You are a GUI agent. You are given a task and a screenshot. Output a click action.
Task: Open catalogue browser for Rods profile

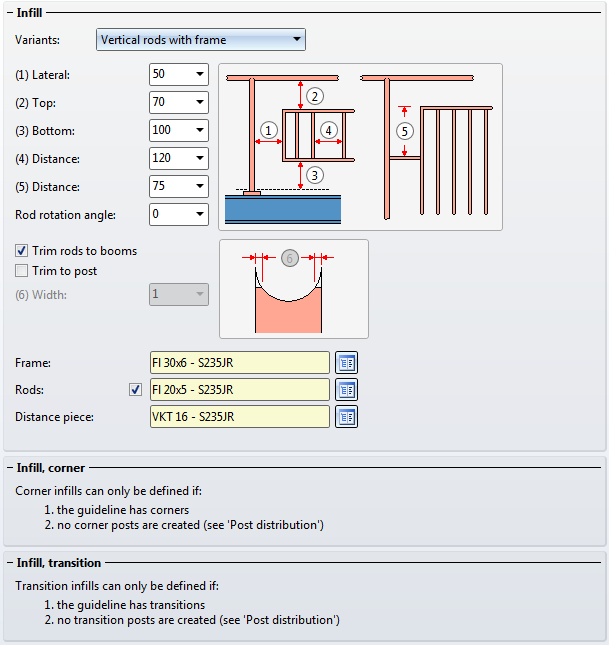tap(346, 390)
